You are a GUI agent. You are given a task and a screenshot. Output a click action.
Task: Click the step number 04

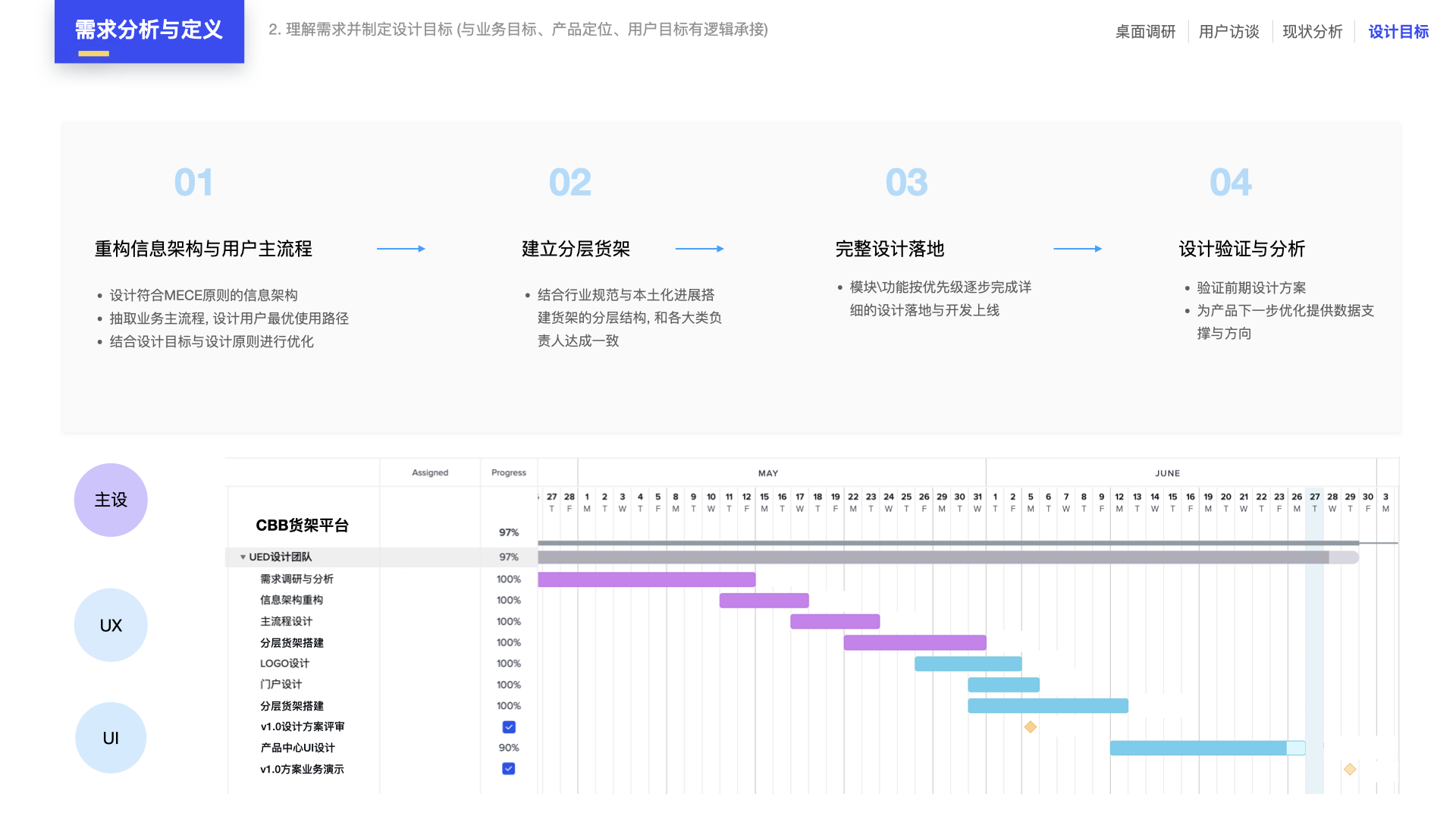tap(1231, 183)
